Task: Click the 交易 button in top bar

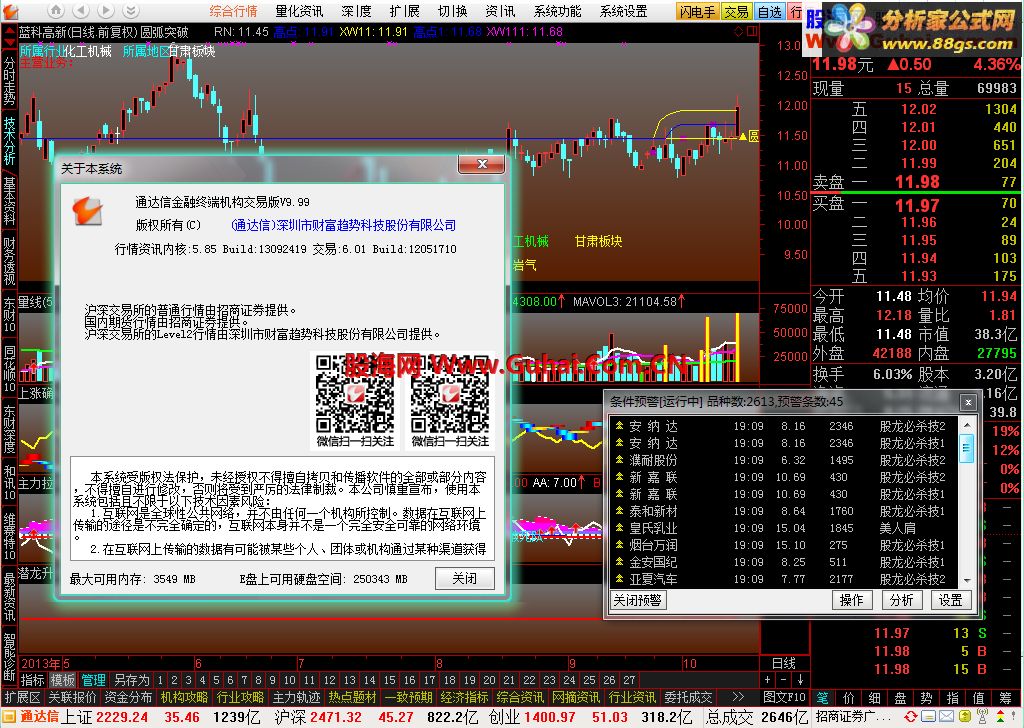Action: [737, 11]
